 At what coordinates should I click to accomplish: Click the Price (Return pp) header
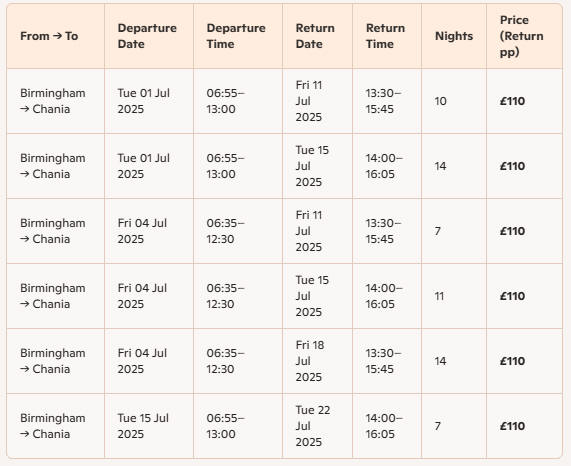(x=521, y=36)
